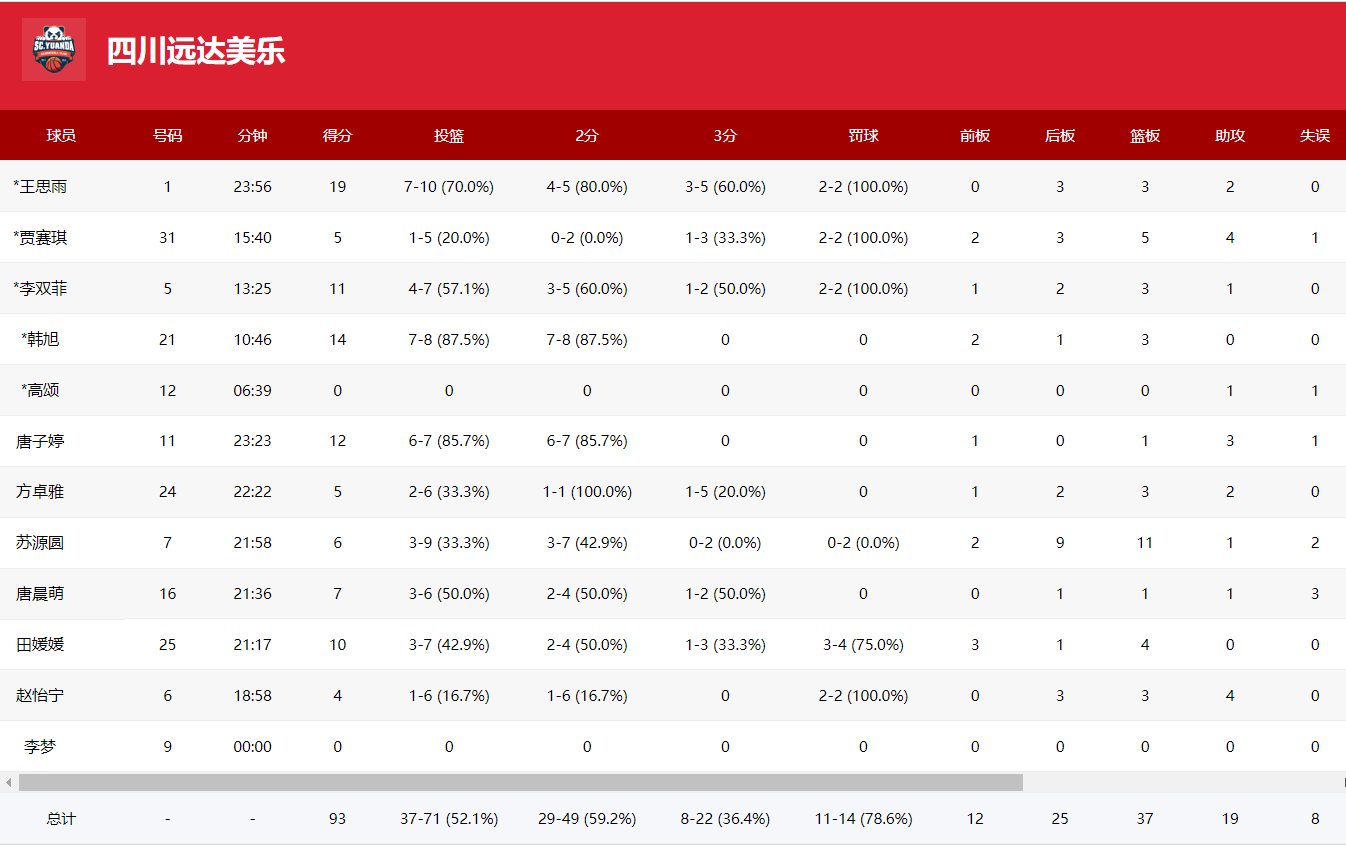Click the 分钟 column header
The height and width of the screenshot is (850, 1346).
[252, 136]
